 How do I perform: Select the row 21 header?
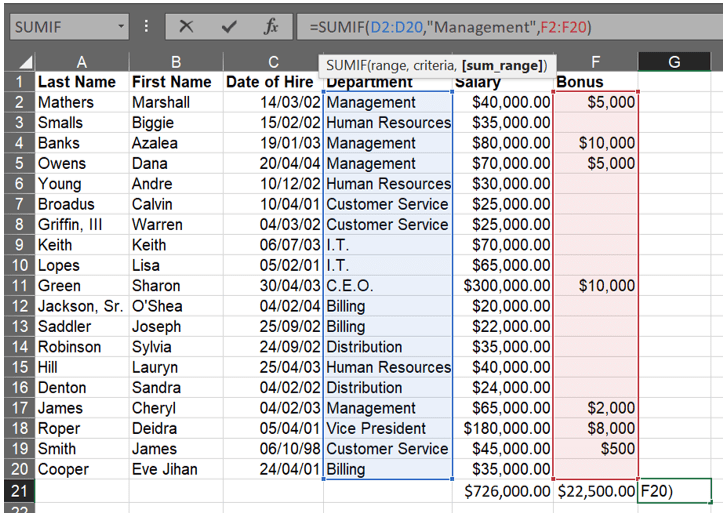(17, 490)
